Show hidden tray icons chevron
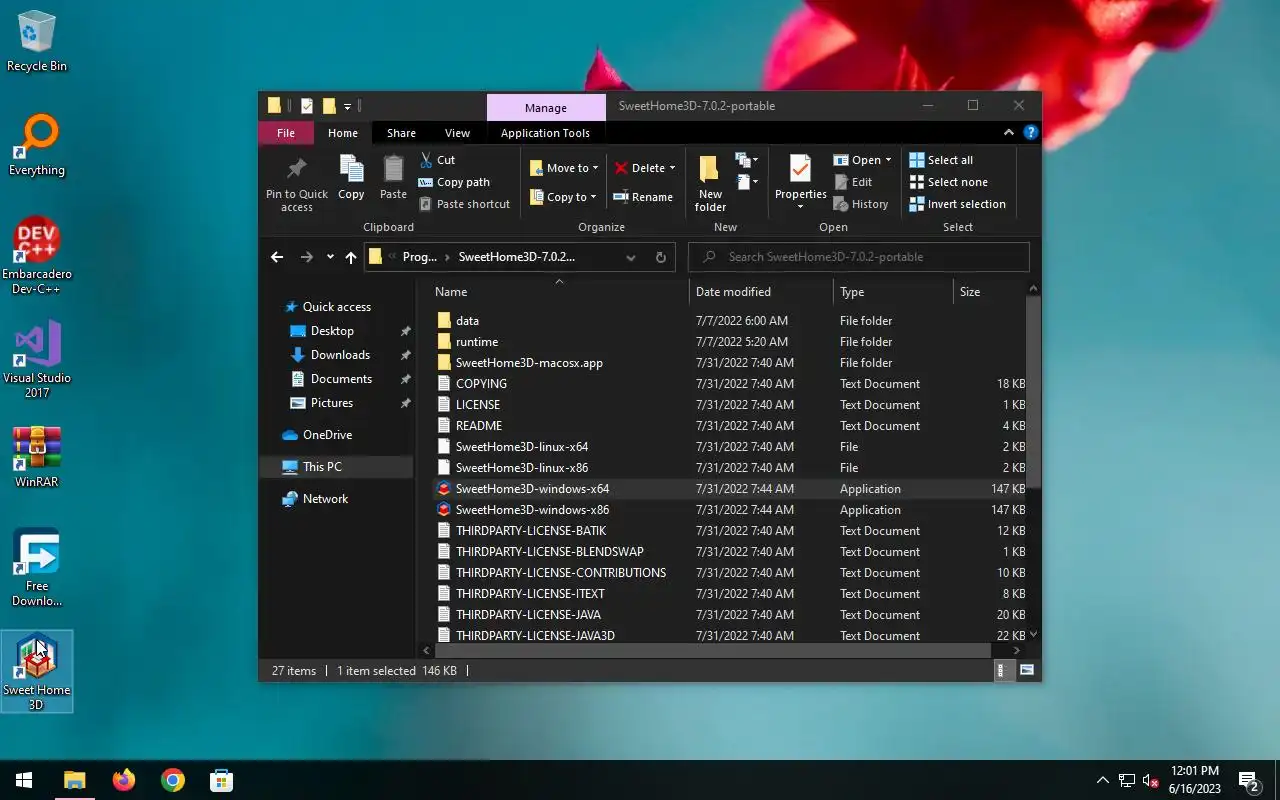Image resolution: width=1280 pixels, height=800 pixels. 1103,780
